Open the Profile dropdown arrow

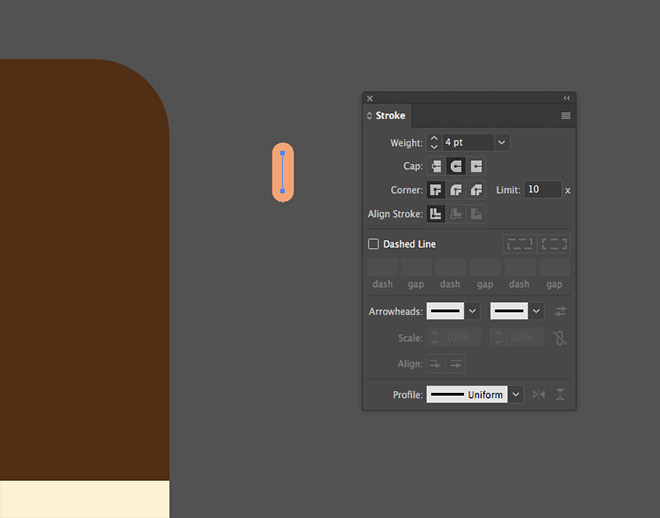click(516, 395)
